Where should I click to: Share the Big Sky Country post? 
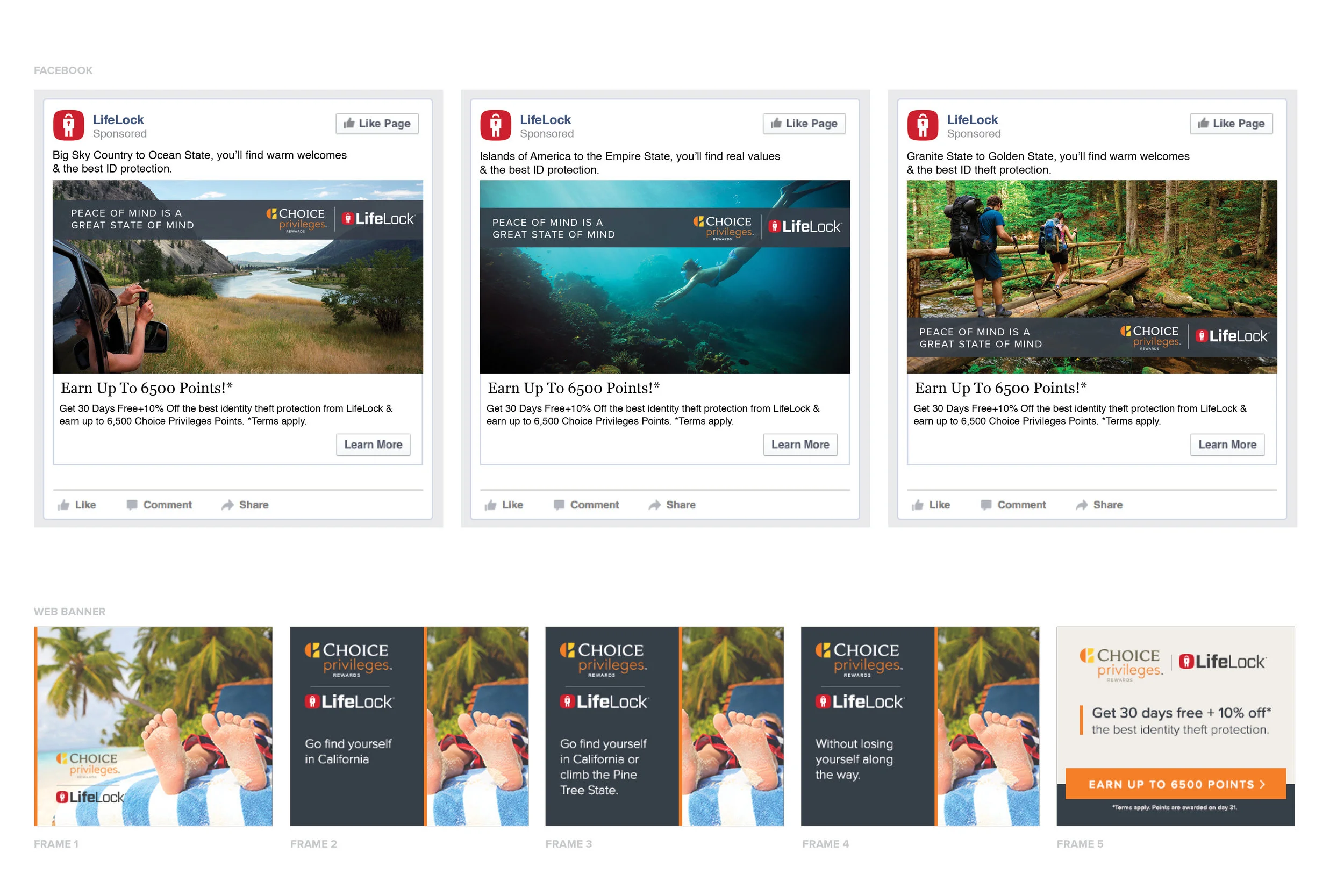(x=245, y=505)
